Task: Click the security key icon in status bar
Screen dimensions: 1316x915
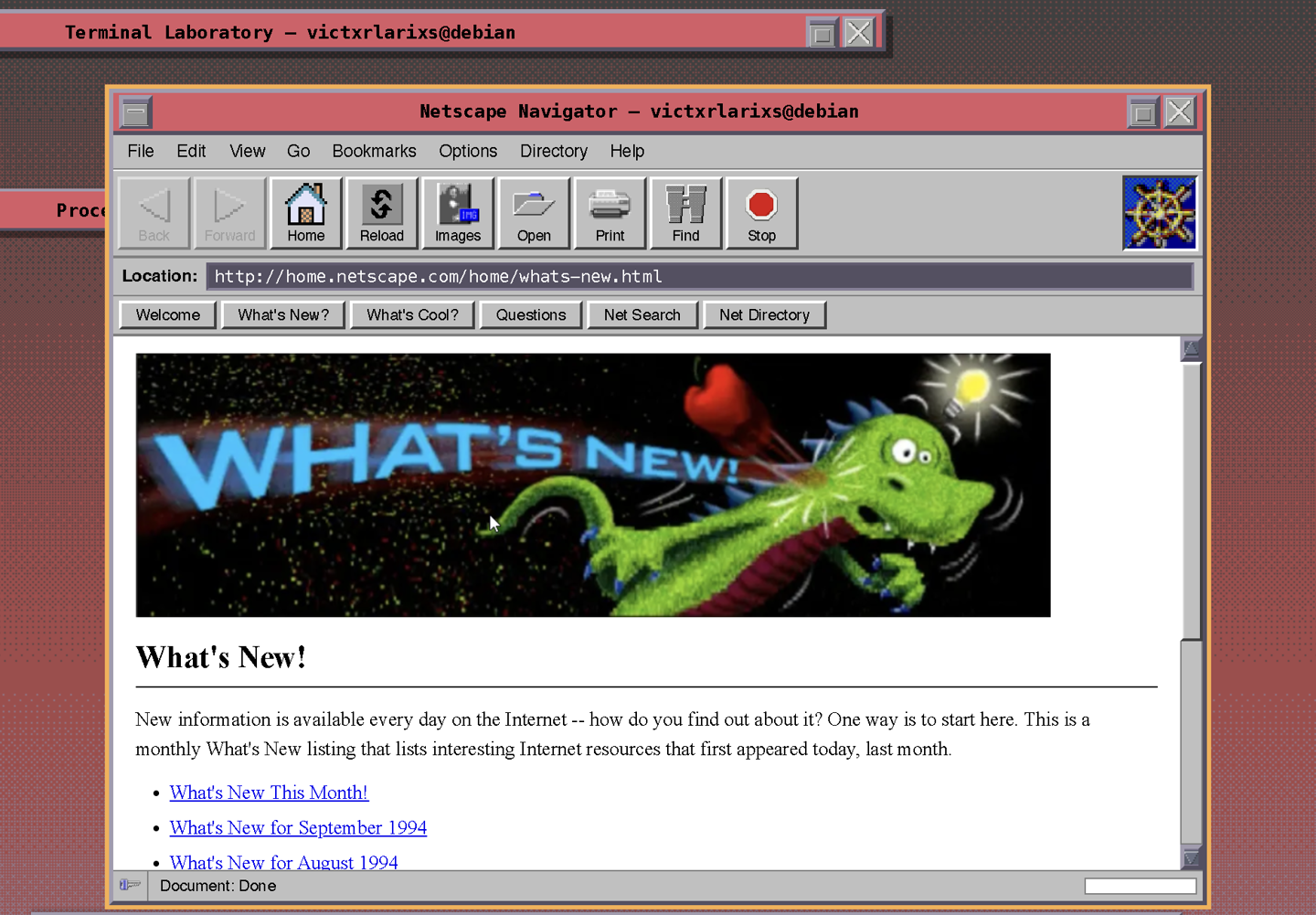Action: 130,885
